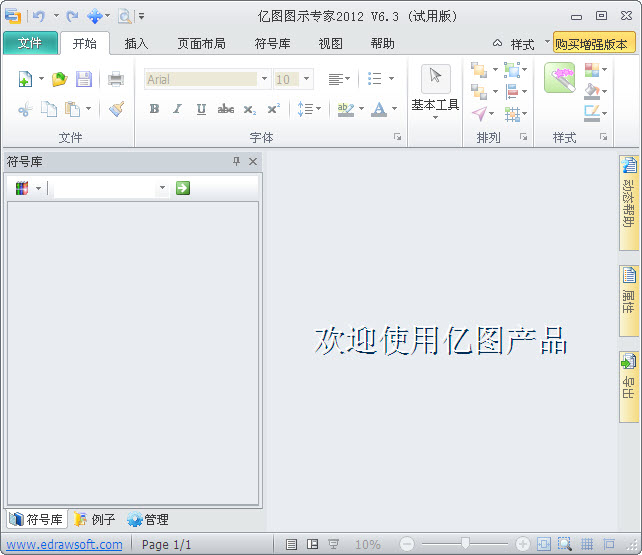Click the zoom in plus button
The image size is (642, 555).
click(x=522, y=544)
